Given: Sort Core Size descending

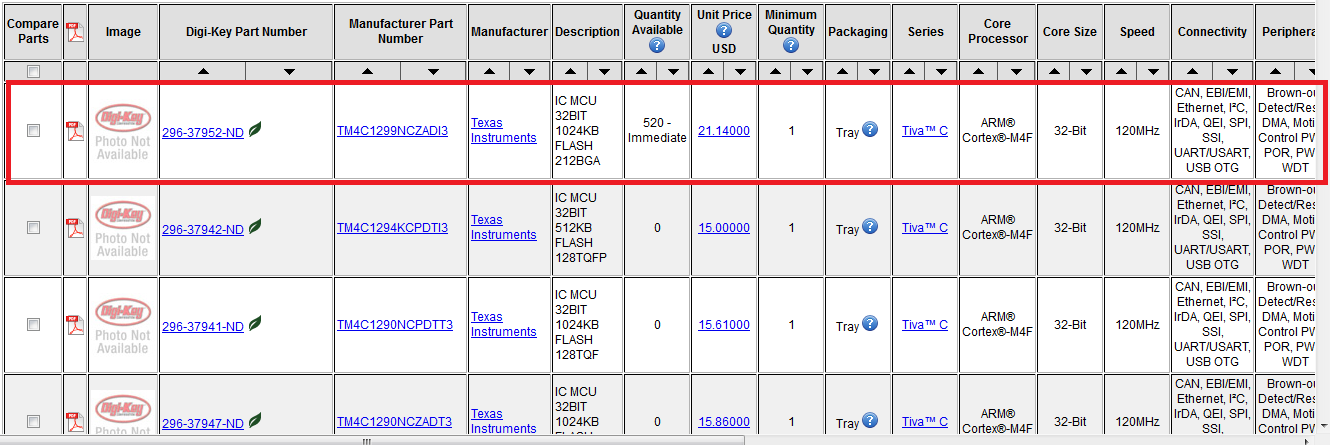Looking at the screenshot, I should pos(1087,72).
